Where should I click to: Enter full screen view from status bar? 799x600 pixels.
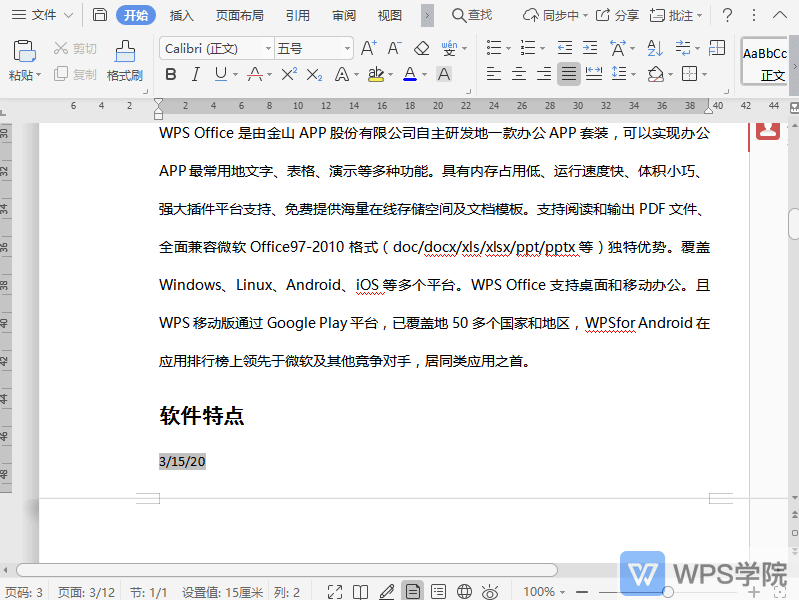pos(335,592)
